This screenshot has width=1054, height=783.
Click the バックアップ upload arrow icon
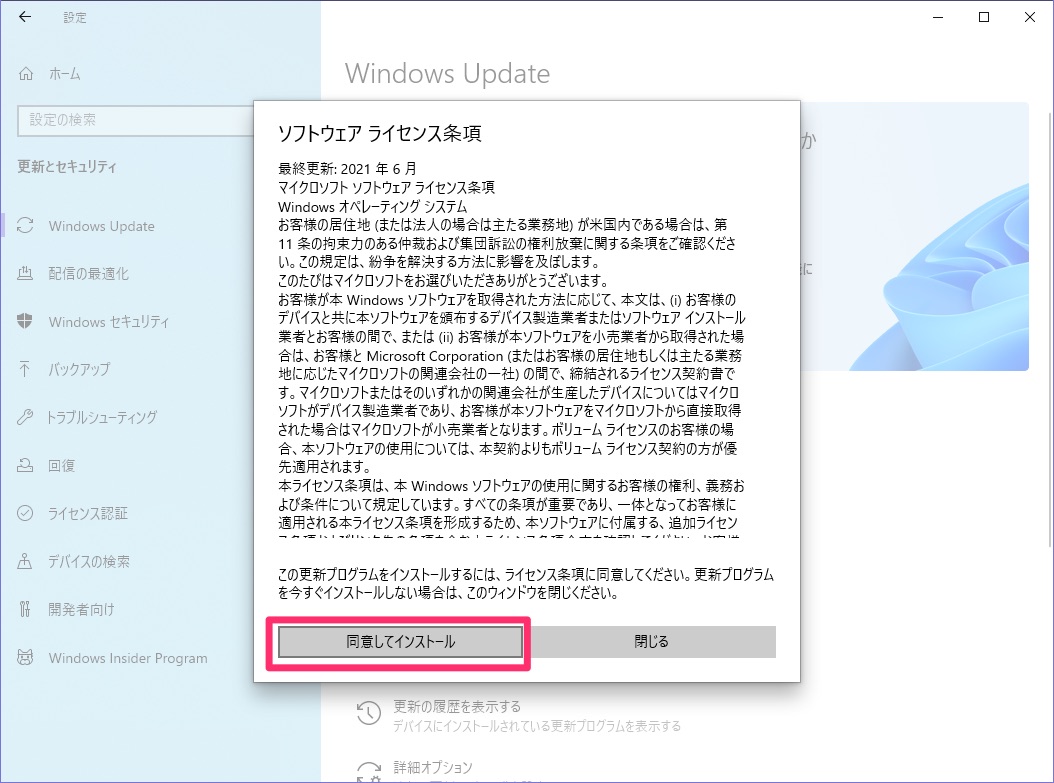click(x=26, y=369)
